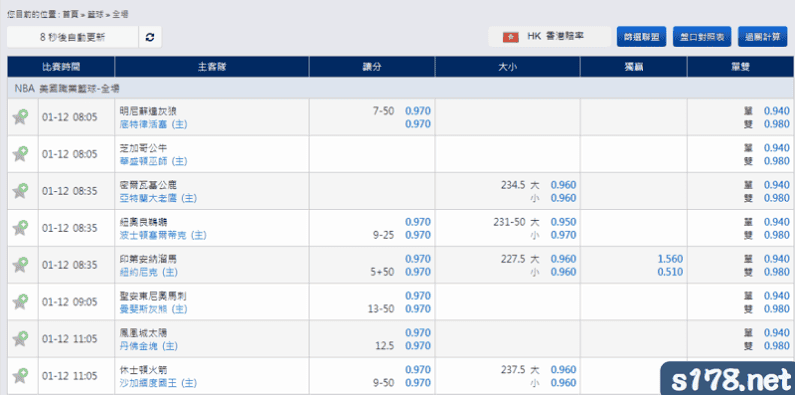Collapse the NBA 美國職業籃球-全場 league header
The image size is (795, 395).
401,88
